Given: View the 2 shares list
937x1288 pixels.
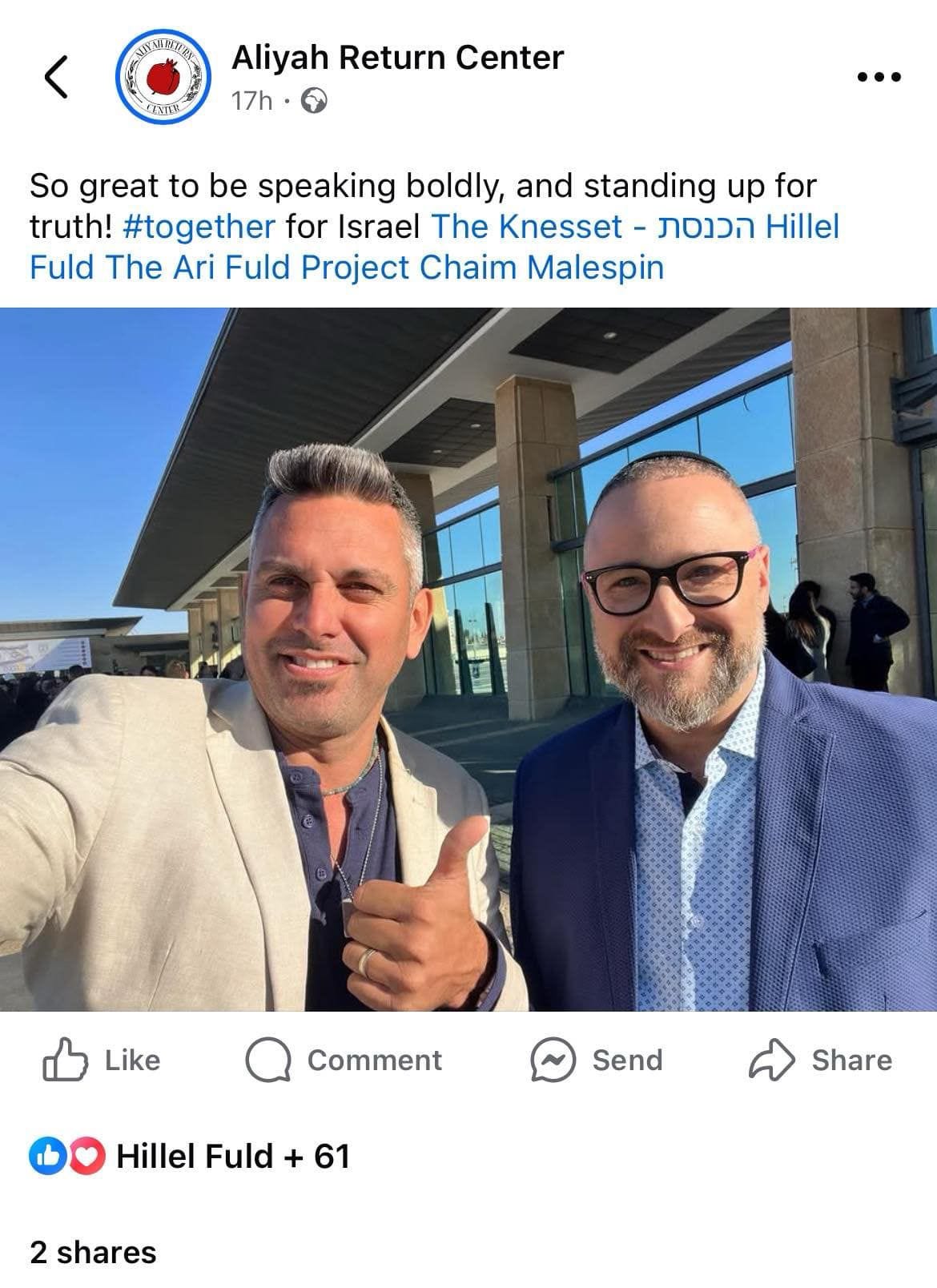Looking at the screenshot, I should pos(93,1252).
